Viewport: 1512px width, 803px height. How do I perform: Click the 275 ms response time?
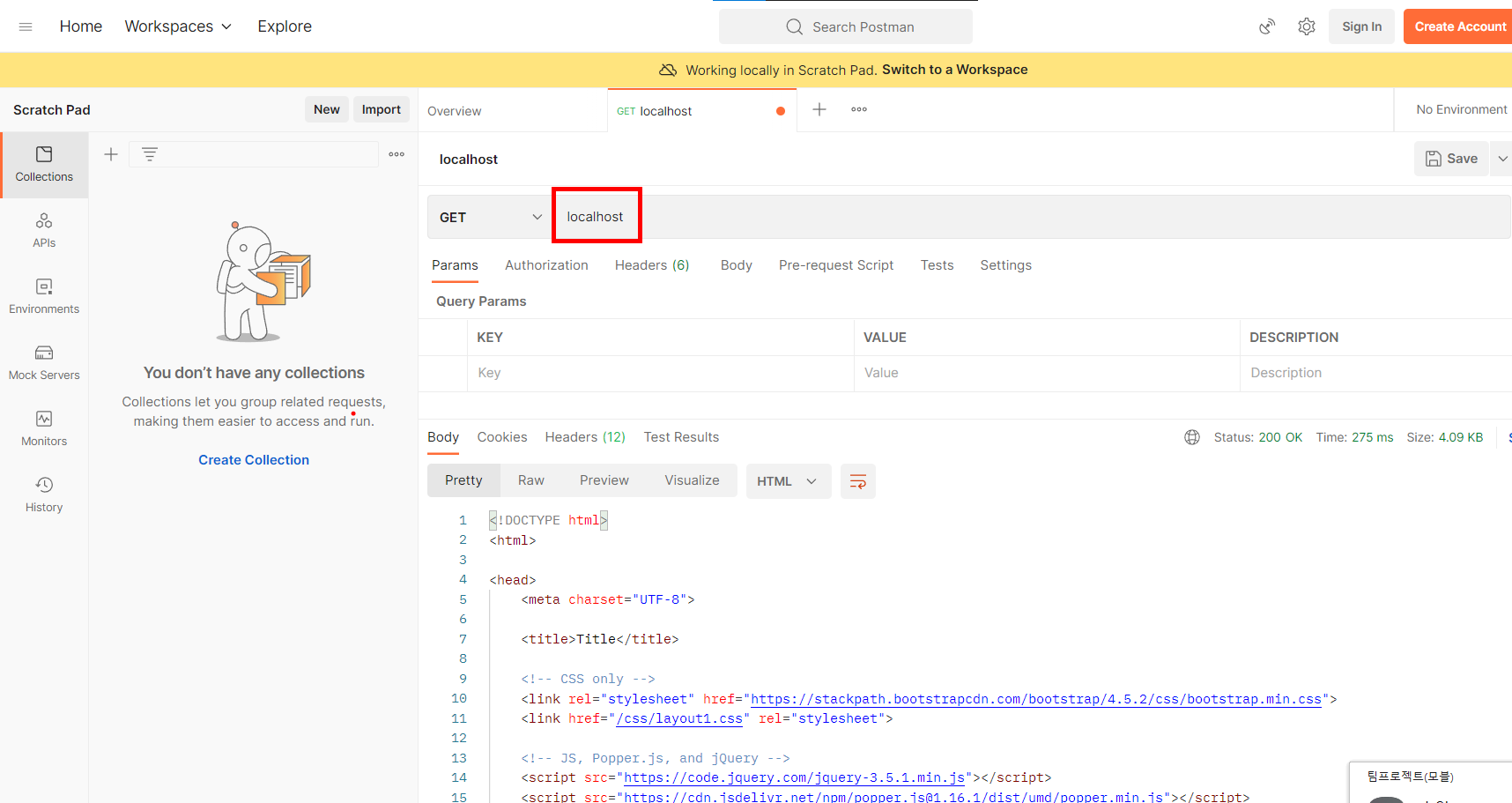pyautogui.click(x=1373, y=437)
